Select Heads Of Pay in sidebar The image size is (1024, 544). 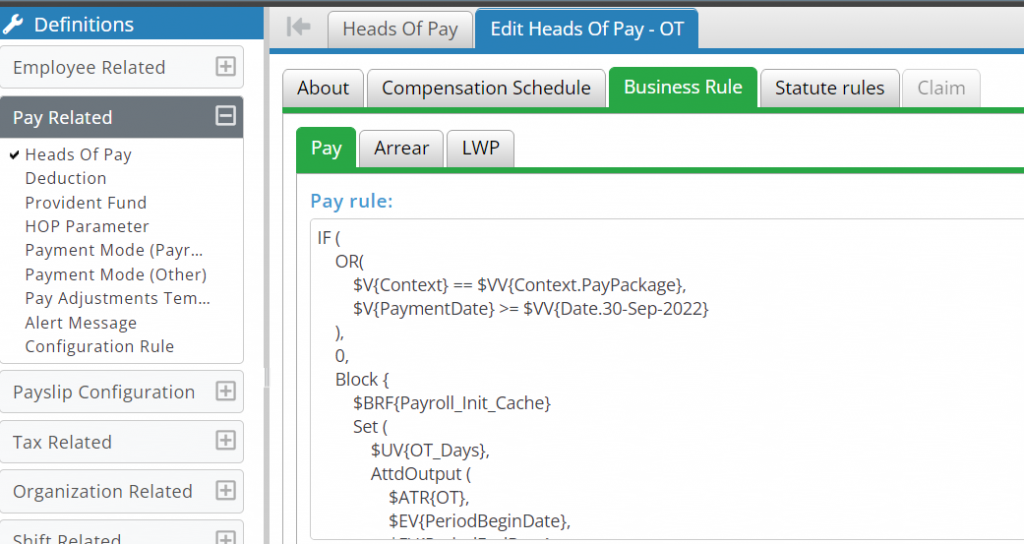[x=78, y=155]
